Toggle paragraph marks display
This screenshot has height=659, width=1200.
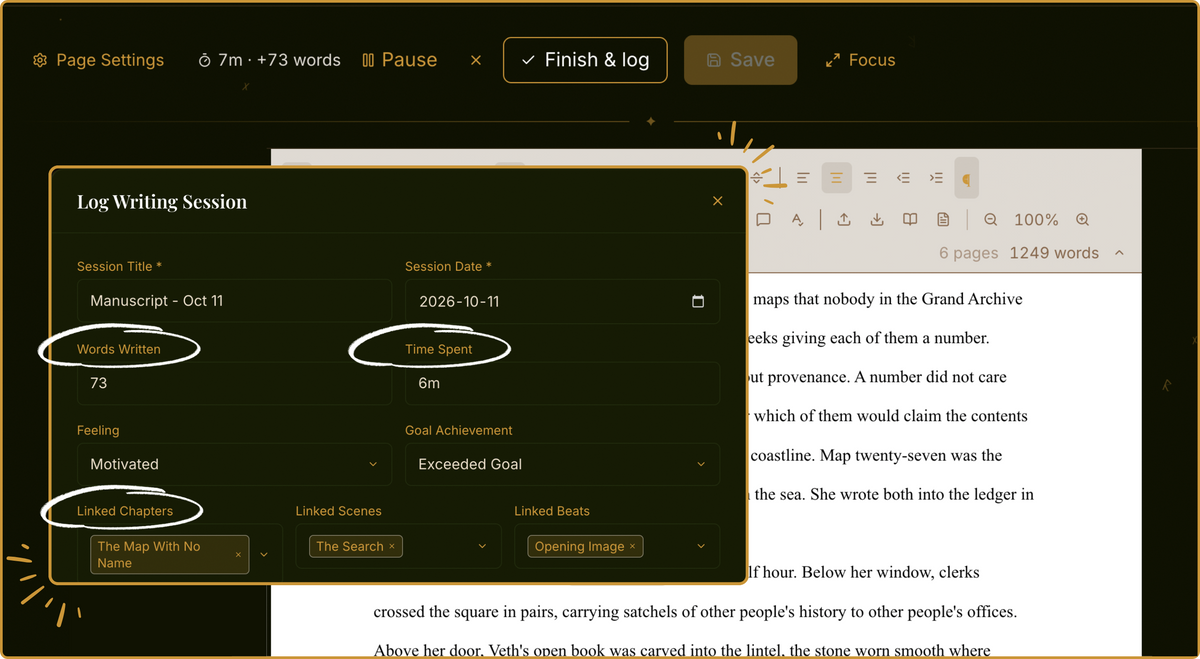click(967, 178)
